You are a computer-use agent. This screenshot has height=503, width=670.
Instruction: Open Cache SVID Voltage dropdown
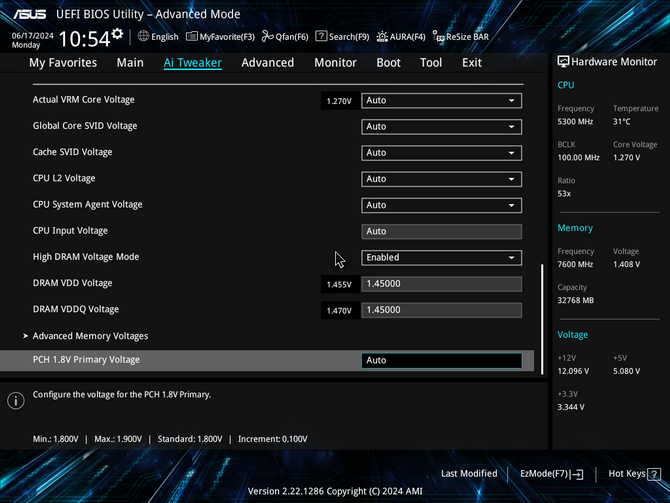point(441,153)
